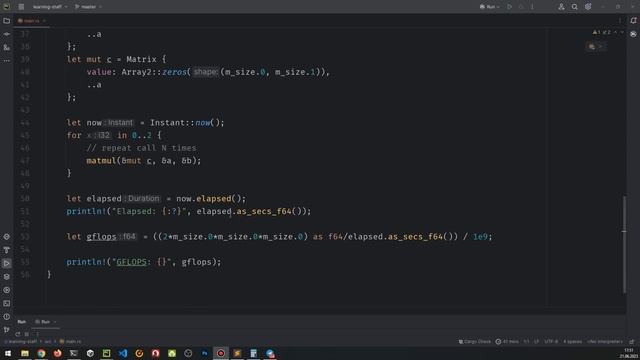The height and width of the screenshot is (360, 640).
Task: Go to previous highlighted problem arrow
Action: pos(616,32)
